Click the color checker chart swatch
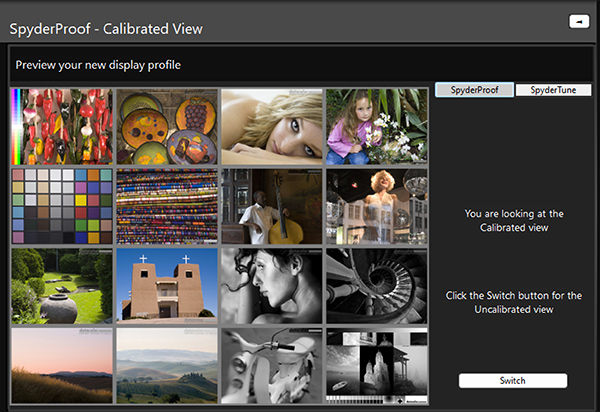This screenshot has height=412, width=600. [61, 206]
